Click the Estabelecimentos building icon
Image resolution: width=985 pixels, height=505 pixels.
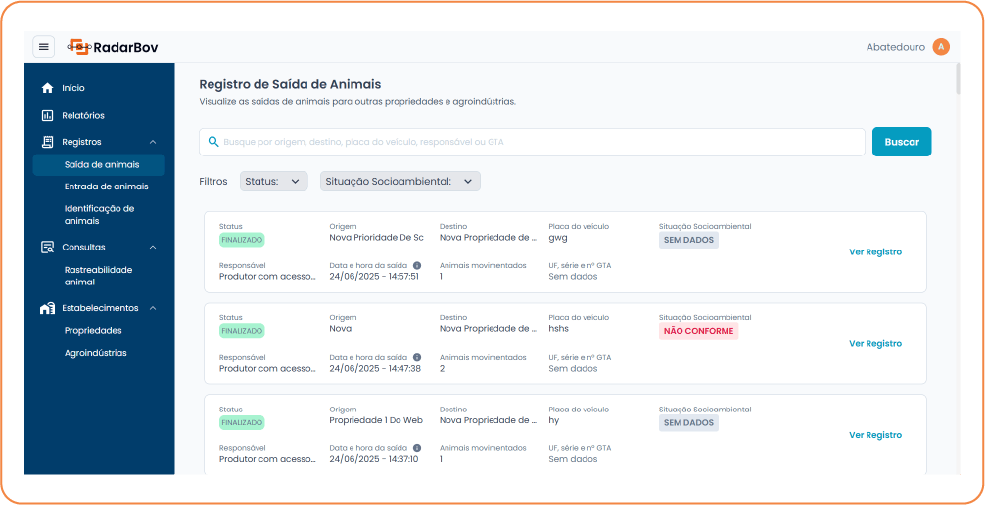[x=47, y=308]
